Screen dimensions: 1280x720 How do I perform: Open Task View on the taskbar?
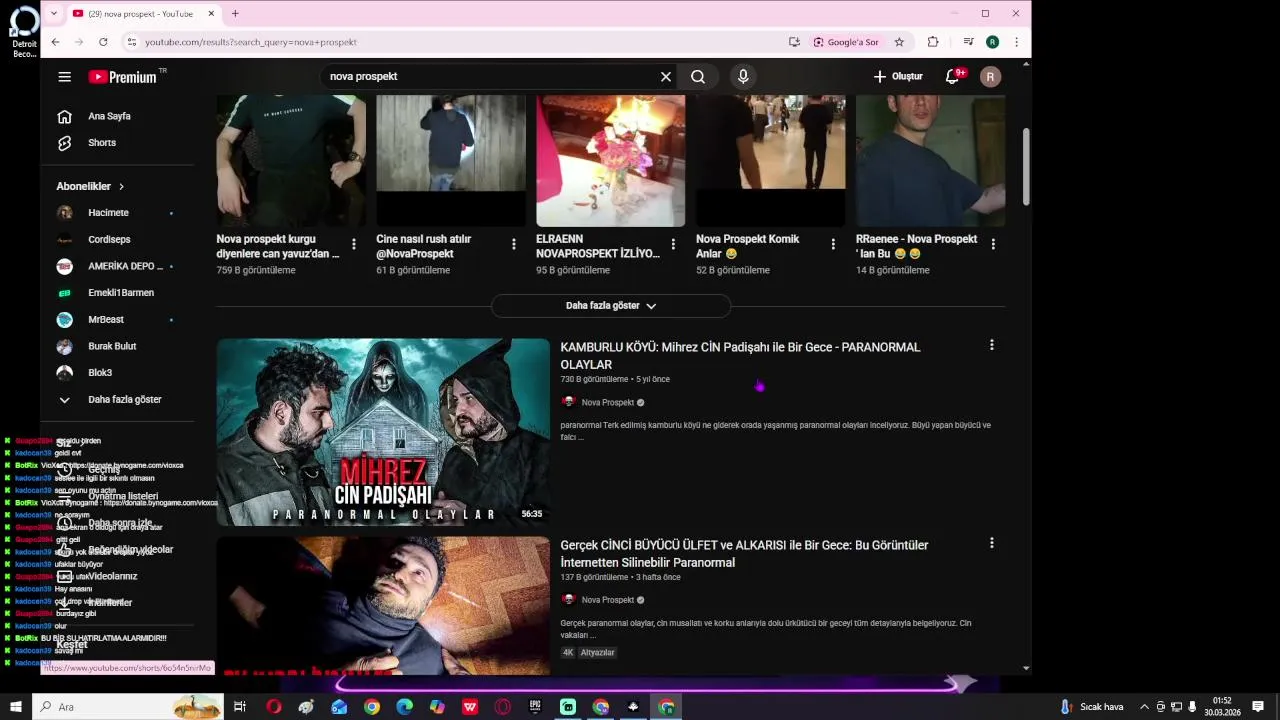(x=240, y=707)
